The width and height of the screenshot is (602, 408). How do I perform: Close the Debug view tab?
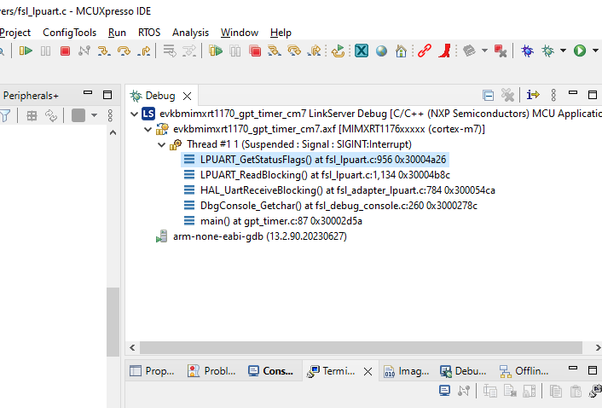tap(187, 96)
